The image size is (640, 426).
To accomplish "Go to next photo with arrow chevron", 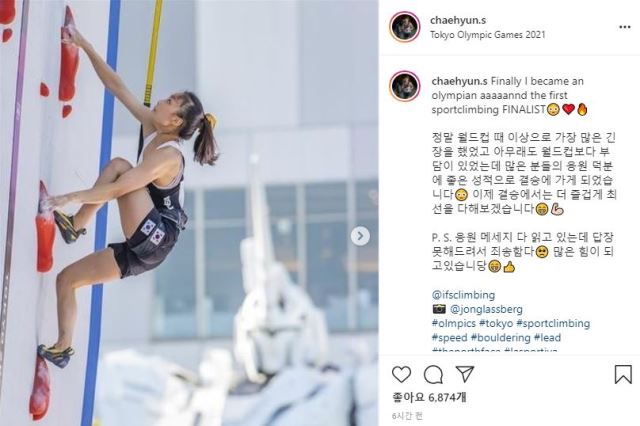I will [360, 236].
